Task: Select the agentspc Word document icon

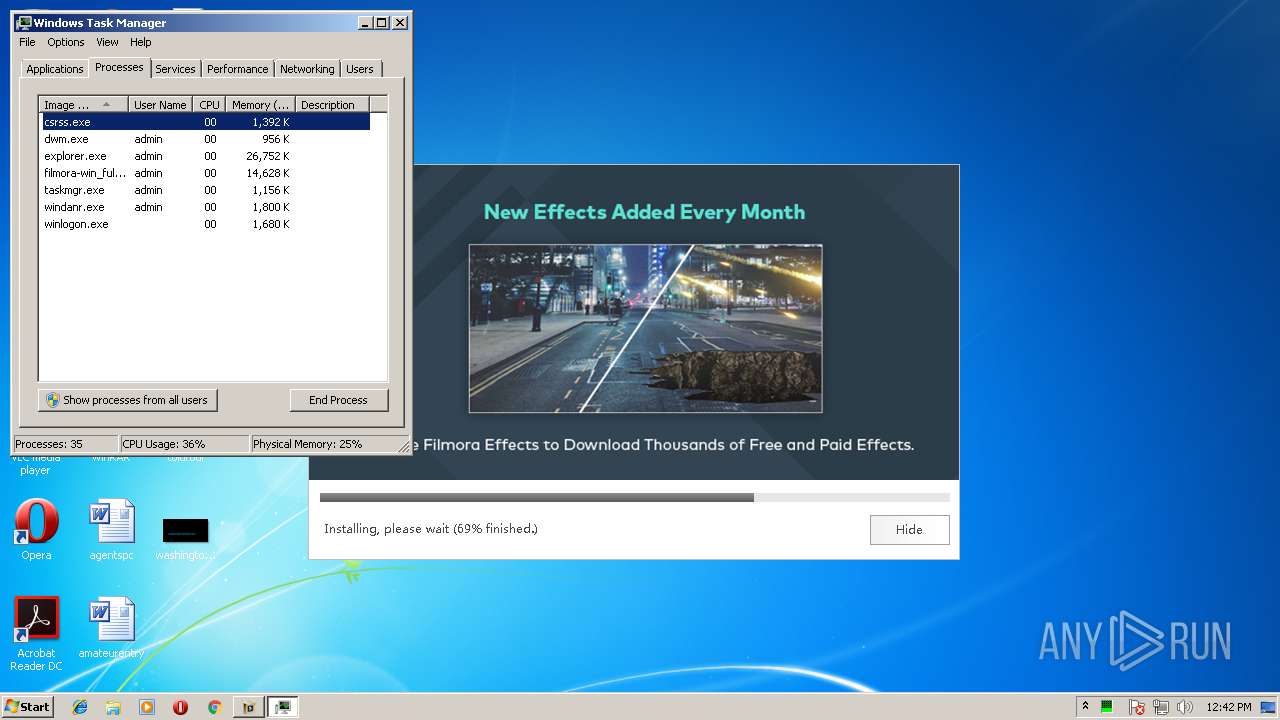Action: [x=111, y=530]
